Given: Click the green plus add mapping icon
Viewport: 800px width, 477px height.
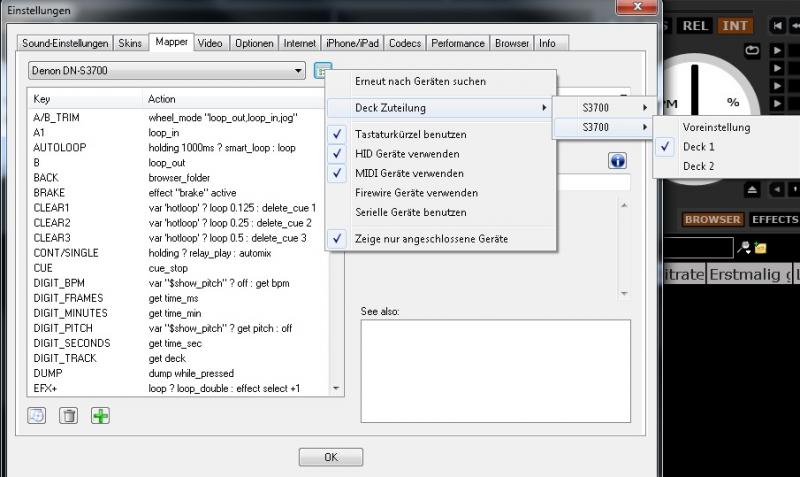Looking at the screenshot, I should [100, 415].
